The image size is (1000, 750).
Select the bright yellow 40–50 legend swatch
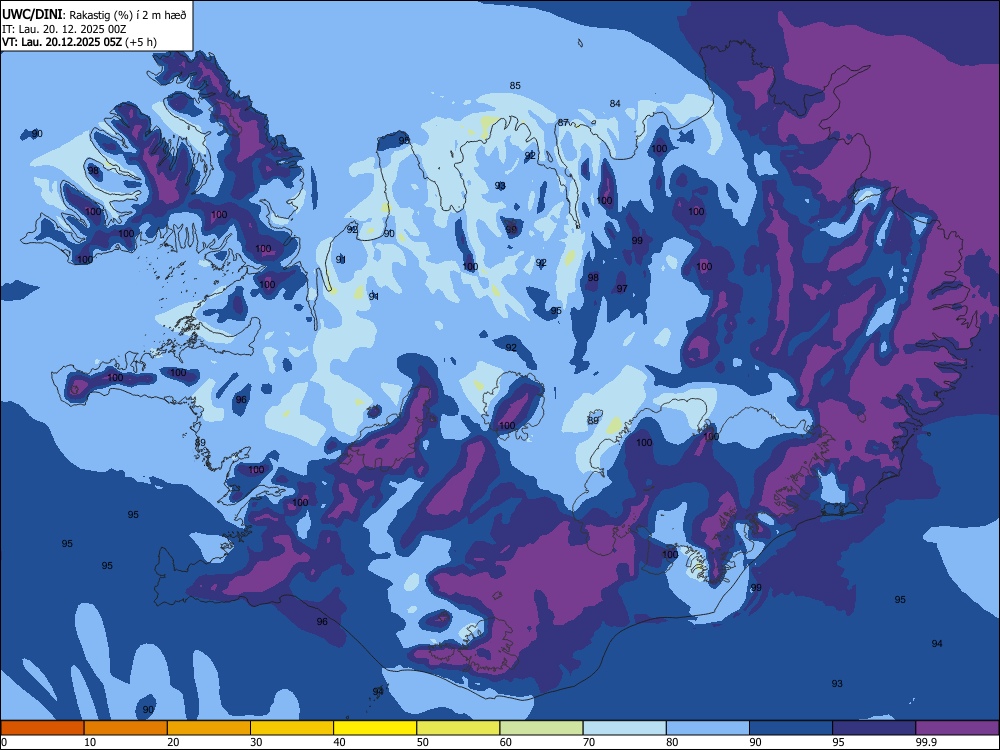375,728
